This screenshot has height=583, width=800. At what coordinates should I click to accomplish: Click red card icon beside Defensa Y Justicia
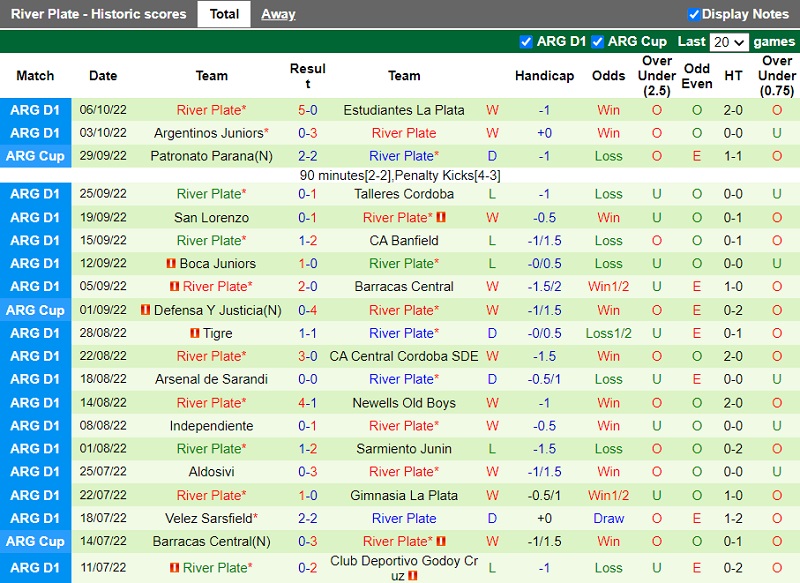145,310
